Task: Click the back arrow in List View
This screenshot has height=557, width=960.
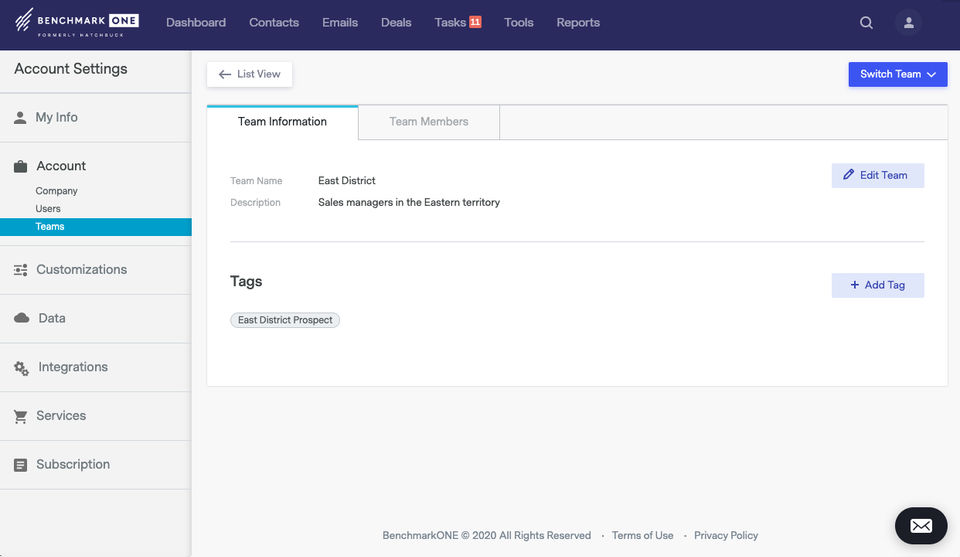Action: [x=225, y=74]
